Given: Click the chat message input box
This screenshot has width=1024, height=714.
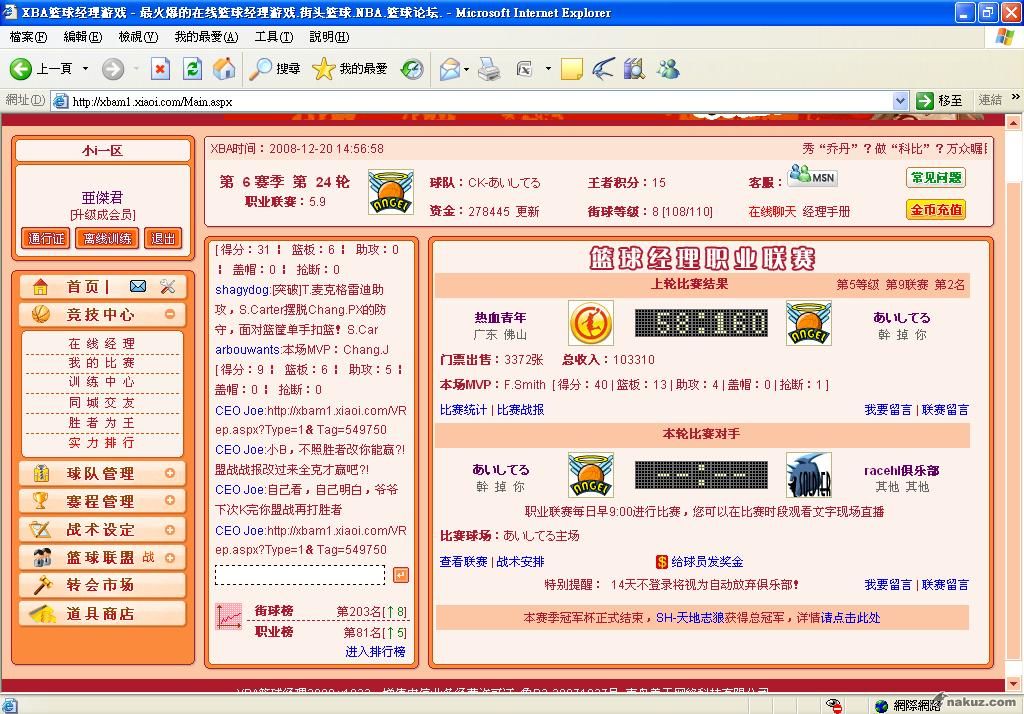Looking at the screenshot, I should (299, 575).
